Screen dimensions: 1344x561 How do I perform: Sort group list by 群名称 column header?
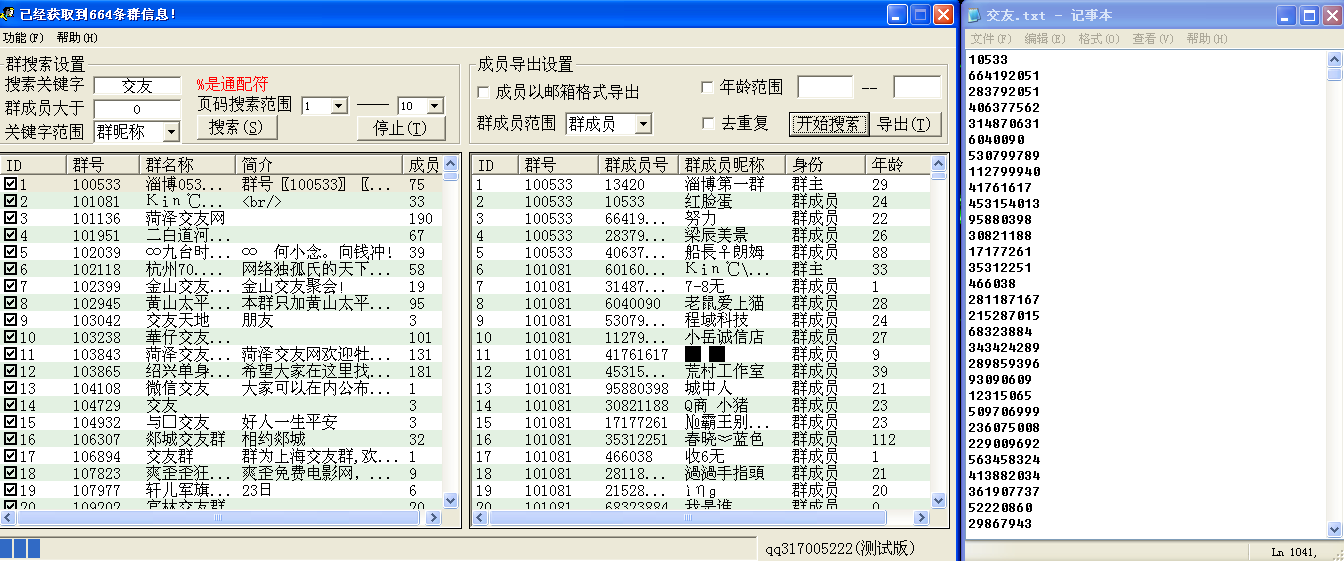(x=188, y=165)
